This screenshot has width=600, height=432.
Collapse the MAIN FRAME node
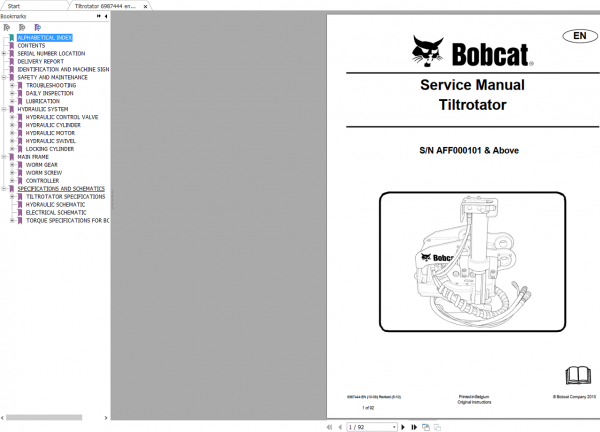click(4, 157)
